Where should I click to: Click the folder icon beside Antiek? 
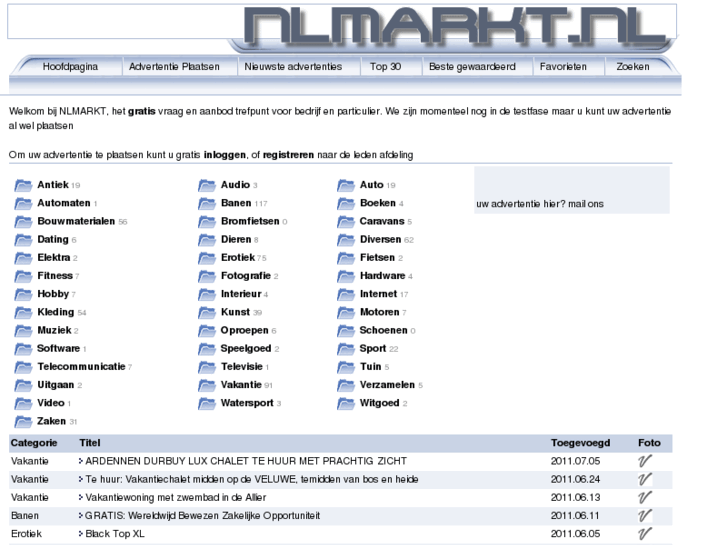[23, 185]
